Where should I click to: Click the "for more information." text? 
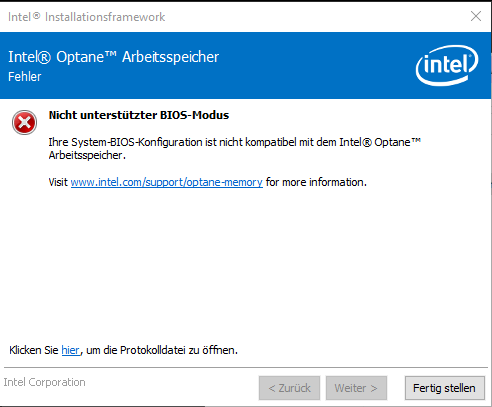pos(316,182)
